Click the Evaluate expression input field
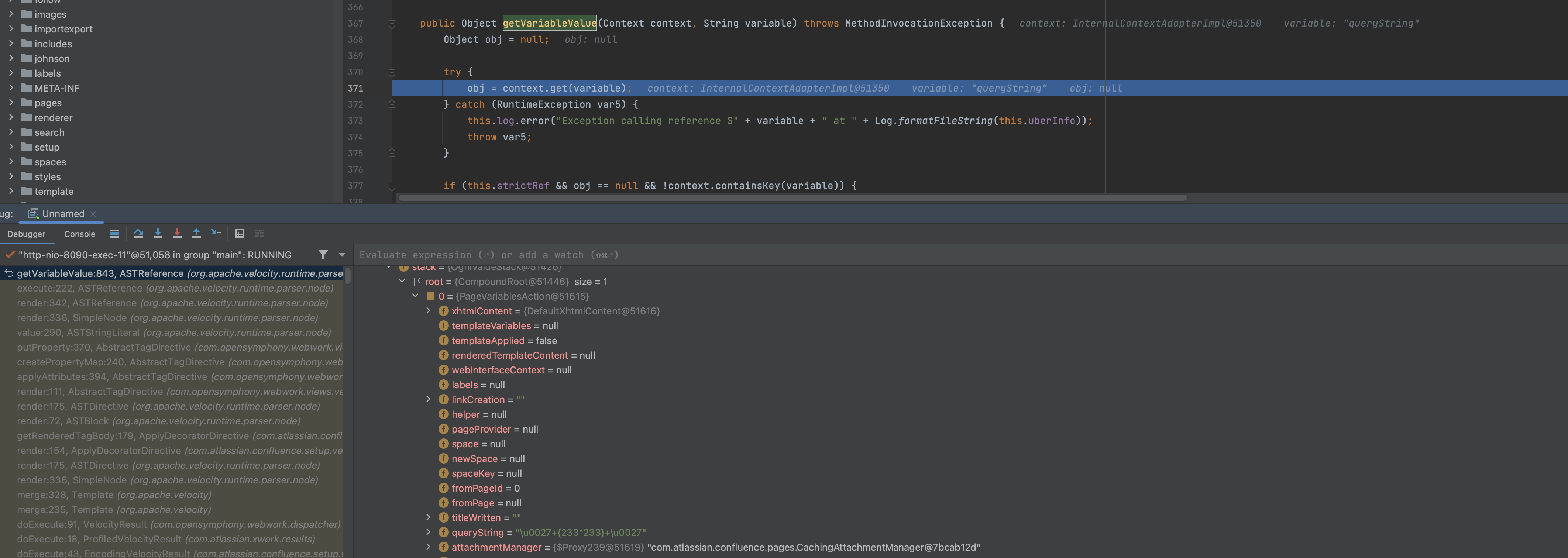 tap(960, 255)
